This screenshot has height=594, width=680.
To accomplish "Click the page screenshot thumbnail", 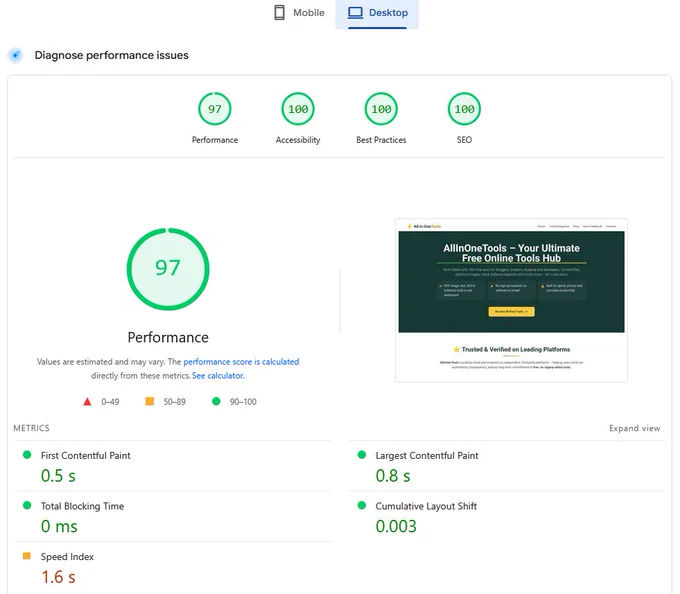I will (511, 300).
